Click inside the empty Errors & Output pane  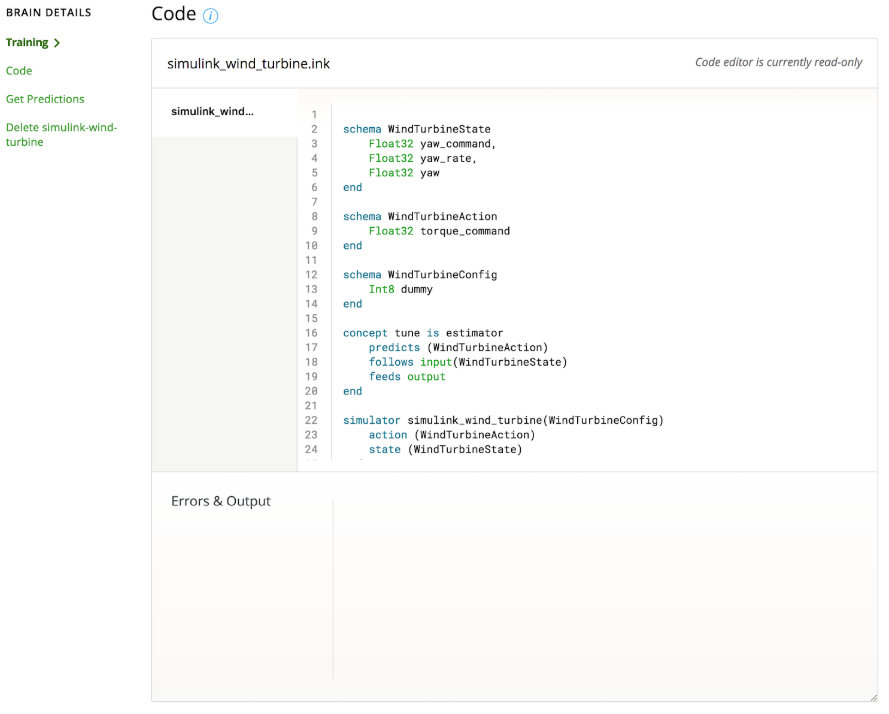pos(600,590)
